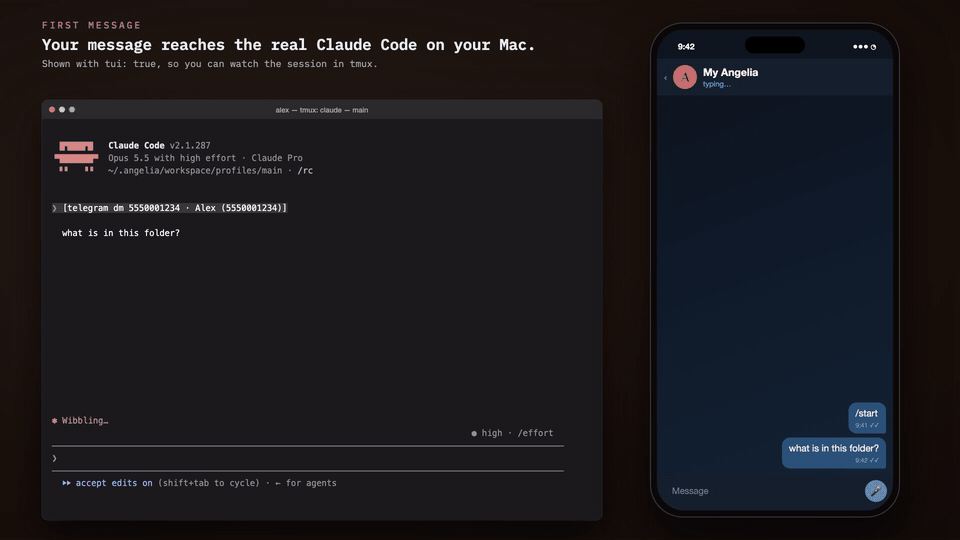The image size is (960, 540).
Task: Click the phone signal status icons
Action: 864,47
